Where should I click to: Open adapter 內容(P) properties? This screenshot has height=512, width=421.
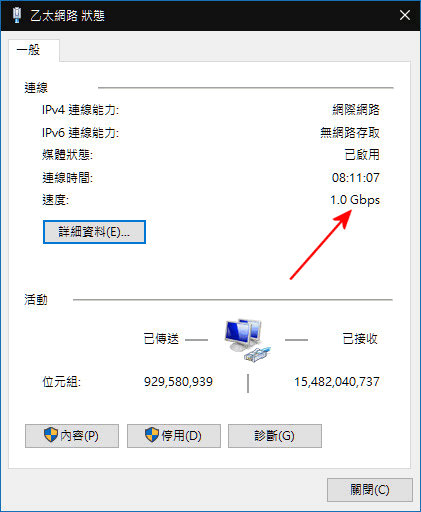point(72,436)
